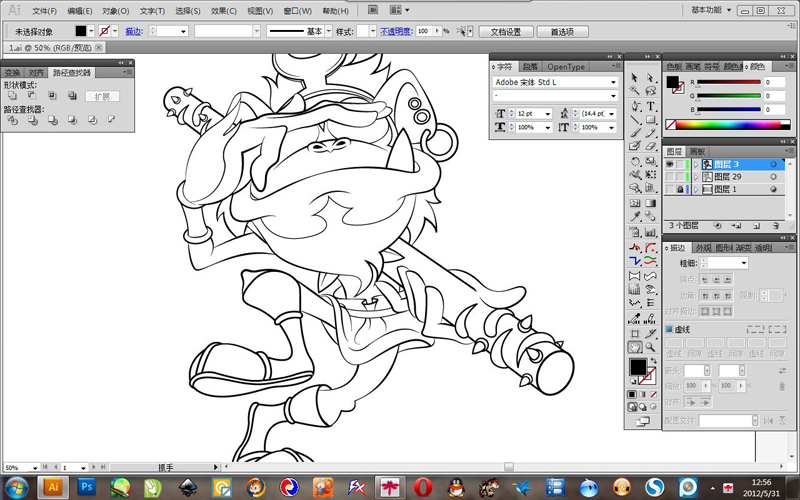Open Illustrator from the Windows taskbar
The height and width of the screenshot is (500, 800).
click(53, 487)
